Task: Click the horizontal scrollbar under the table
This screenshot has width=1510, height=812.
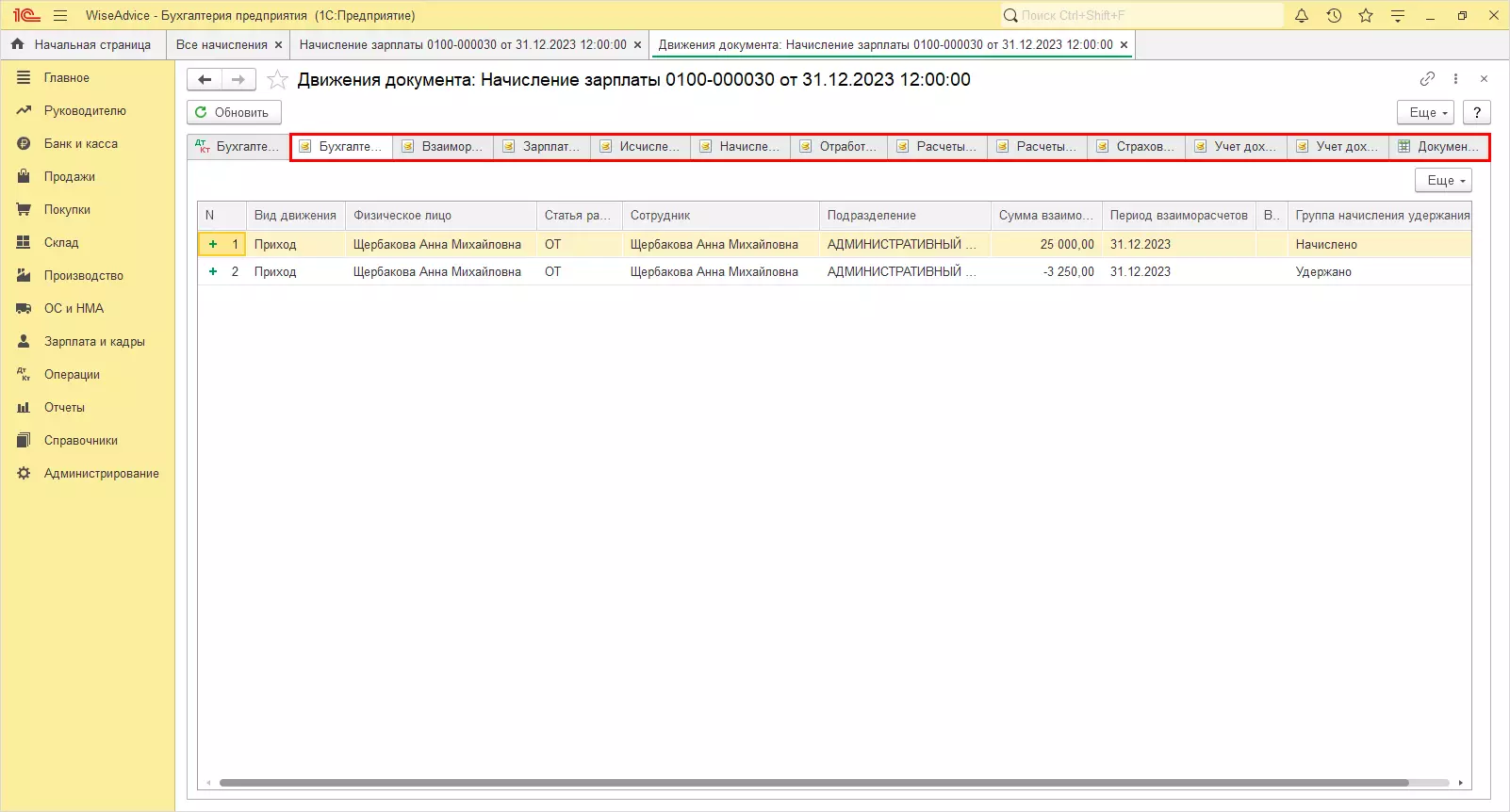Action: click(813, 783)
